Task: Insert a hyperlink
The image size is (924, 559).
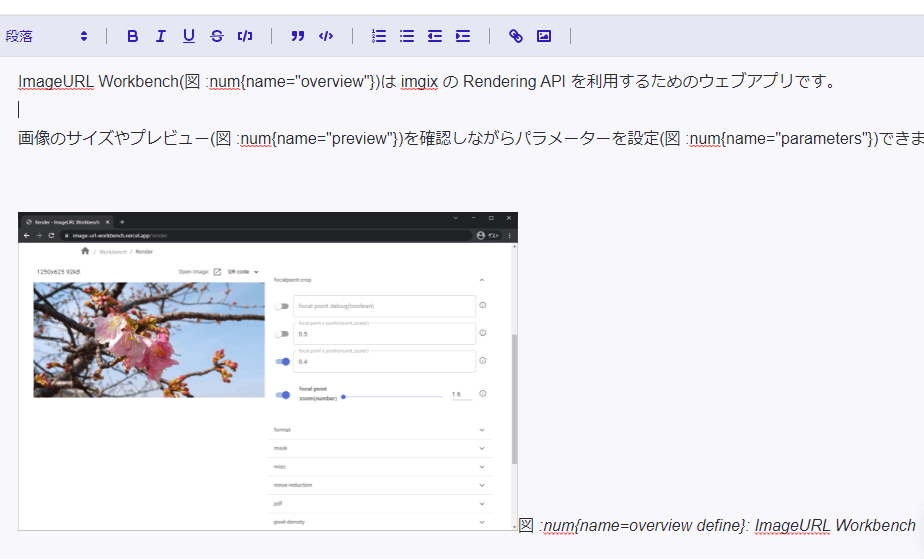Action: point(516,37)
